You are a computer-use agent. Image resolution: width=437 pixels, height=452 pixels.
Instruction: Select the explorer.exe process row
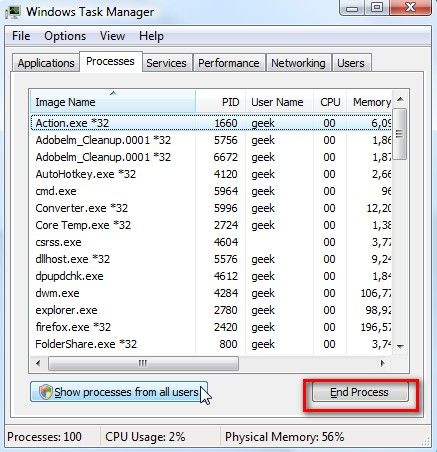pos(211,310)
